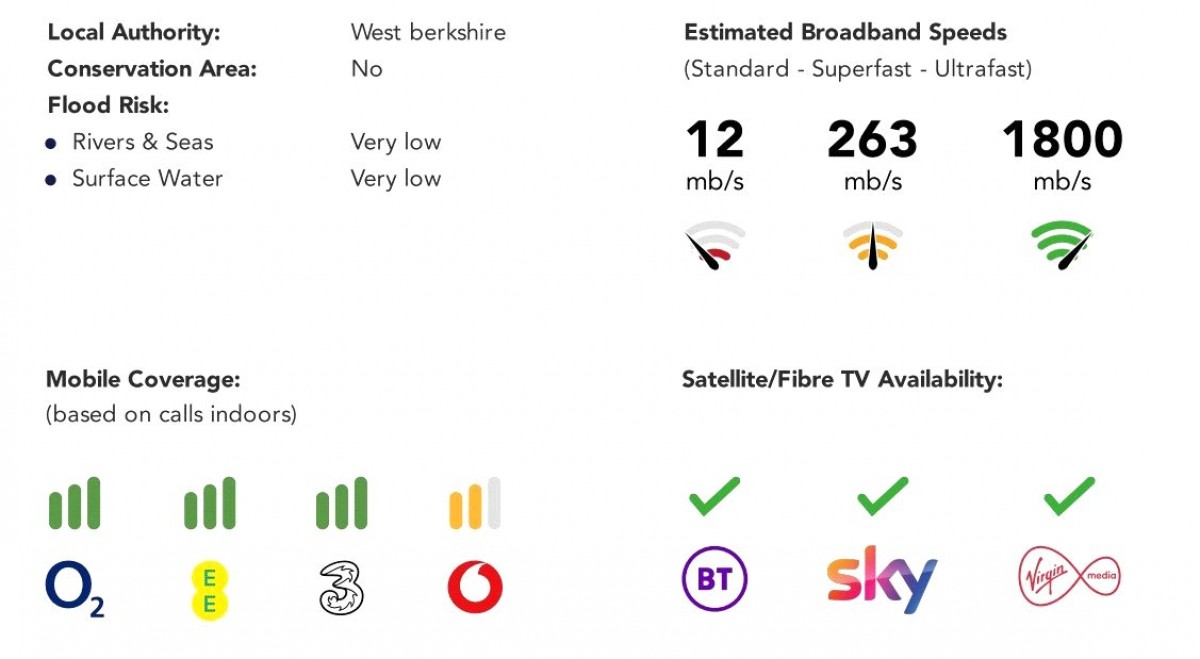Click the Mobile Coverage heading
This screenshot has width=1200, height=659.
(143, 380)
